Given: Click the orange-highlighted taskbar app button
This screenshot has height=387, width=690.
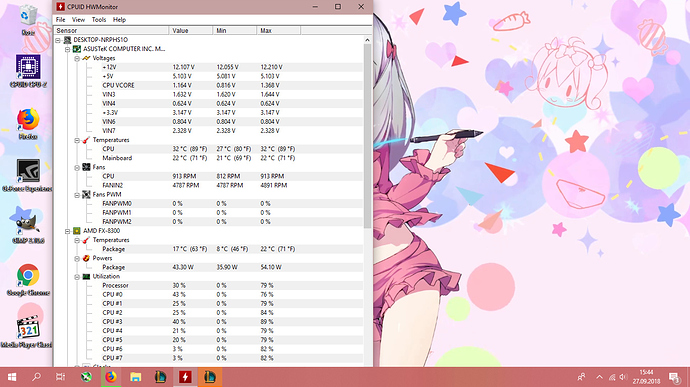Looking at the screenshot, I should [x=209, y=377].
